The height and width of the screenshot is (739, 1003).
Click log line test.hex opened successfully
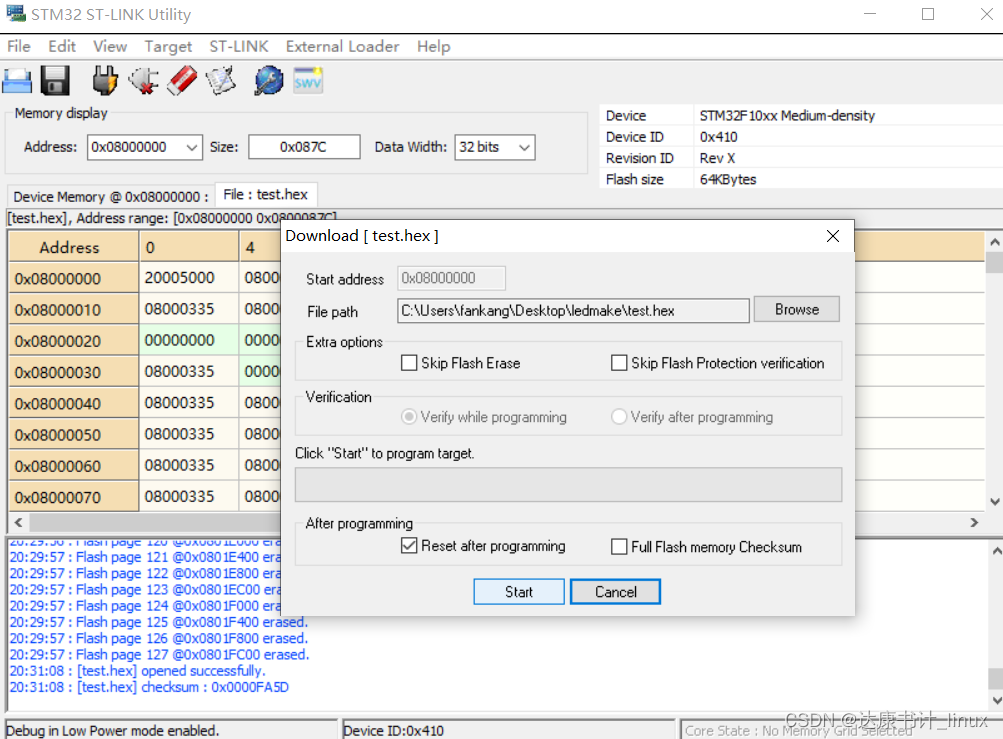[138, 671]
